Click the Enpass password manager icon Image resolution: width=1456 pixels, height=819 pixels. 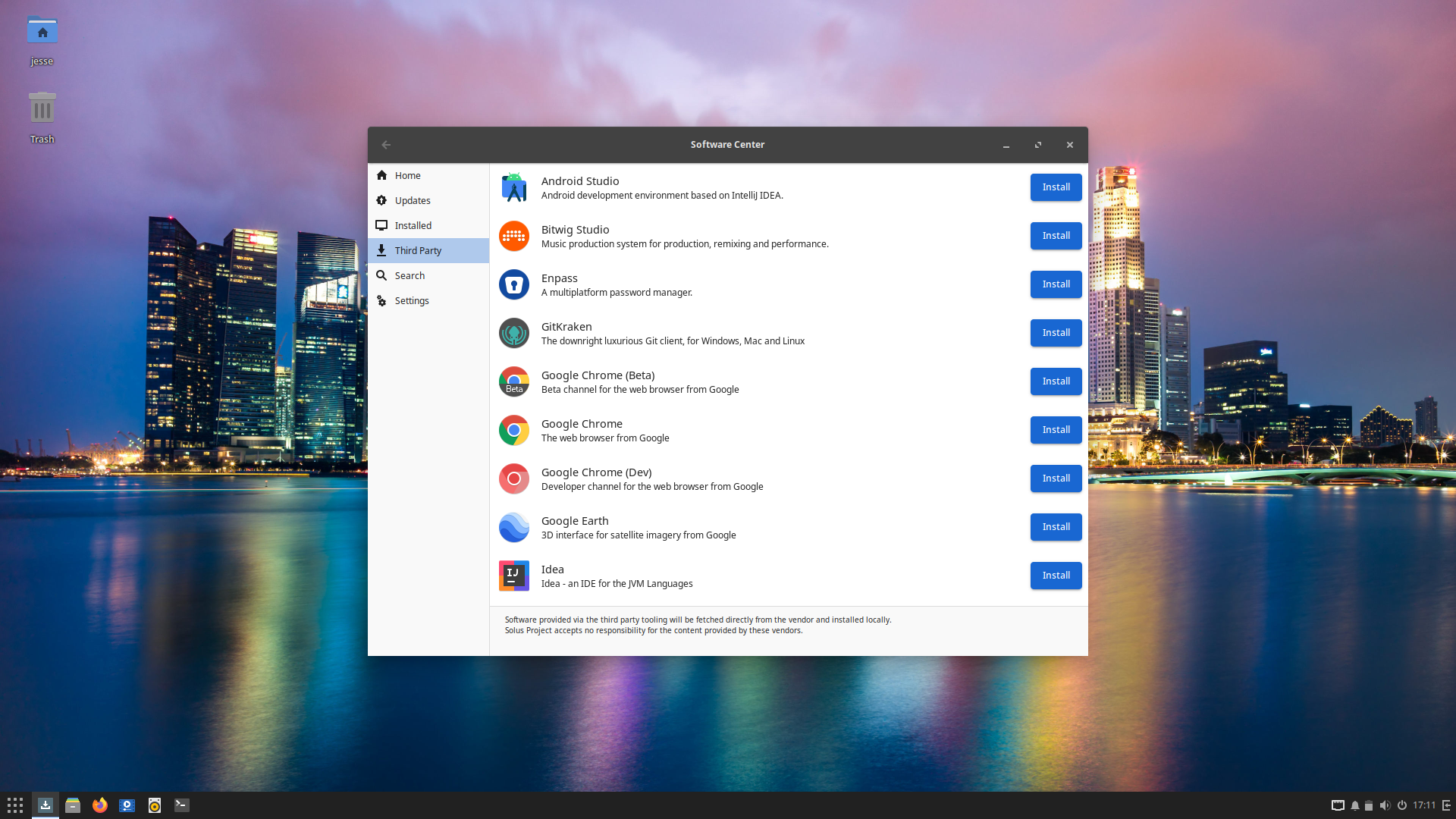click(x=514, y=284)
